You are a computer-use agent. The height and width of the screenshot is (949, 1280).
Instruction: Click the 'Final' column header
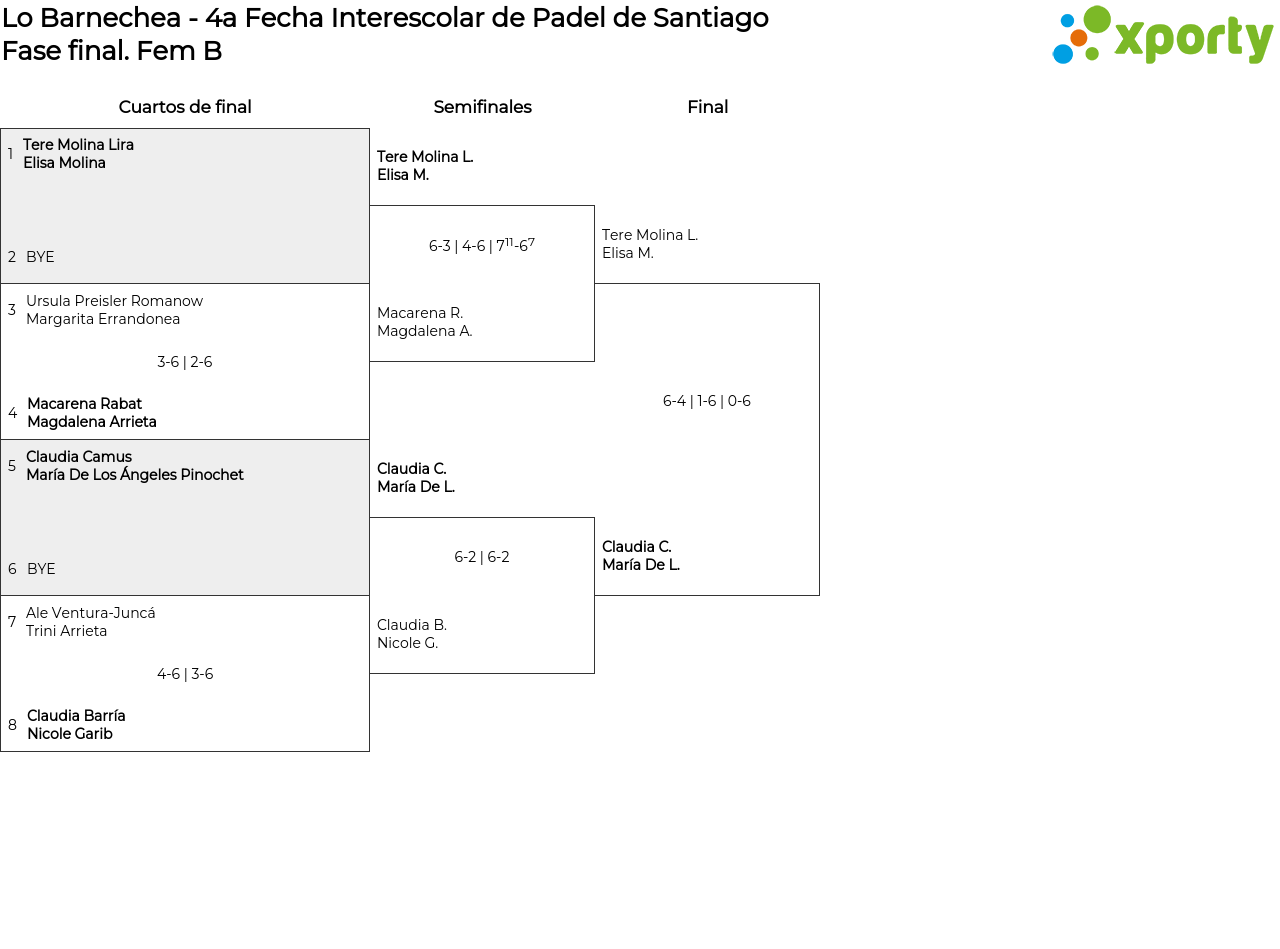707,107
